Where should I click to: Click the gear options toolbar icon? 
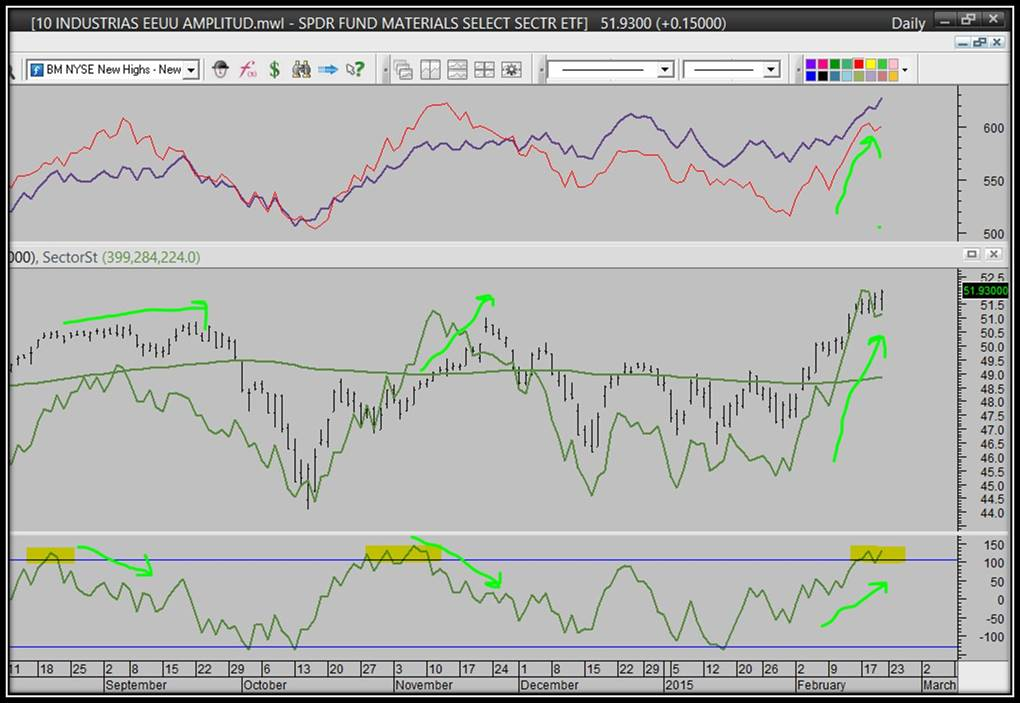(511, 70)
